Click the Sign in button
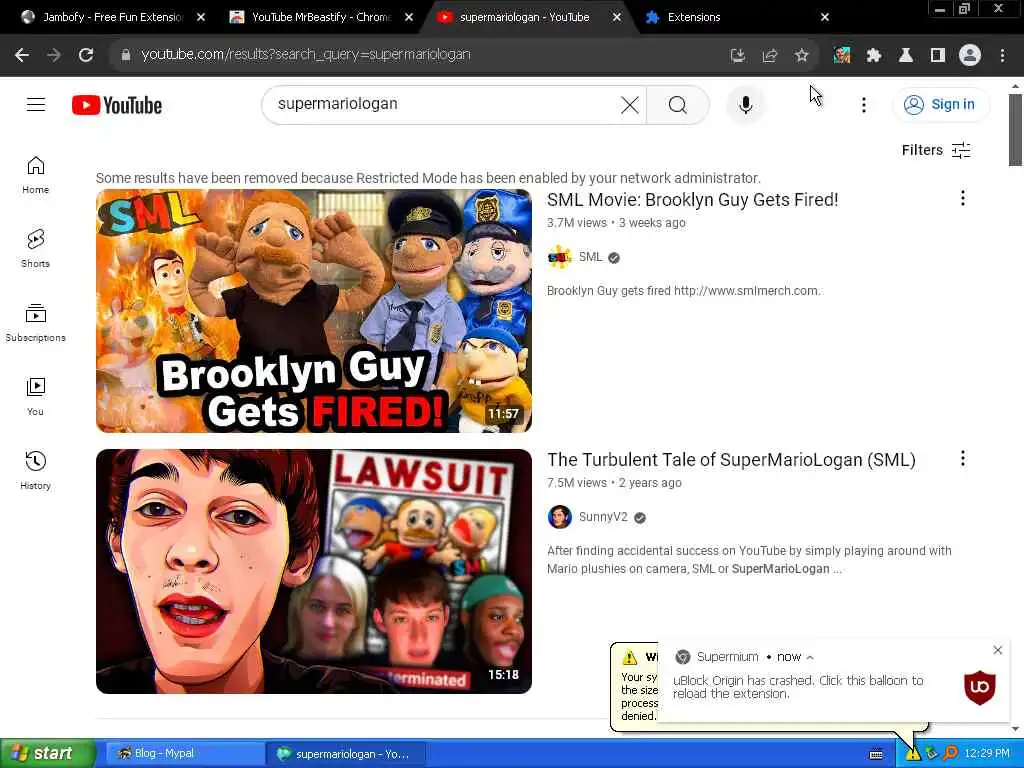 coord(941,104)
